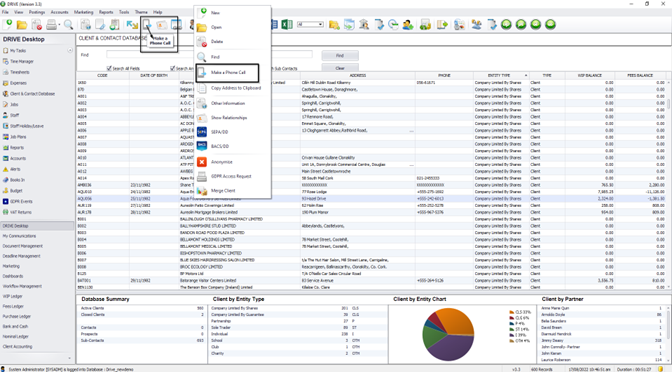This screenshot has height=372, width=672.
Task: Open the Tools menu
Action: 124,12
